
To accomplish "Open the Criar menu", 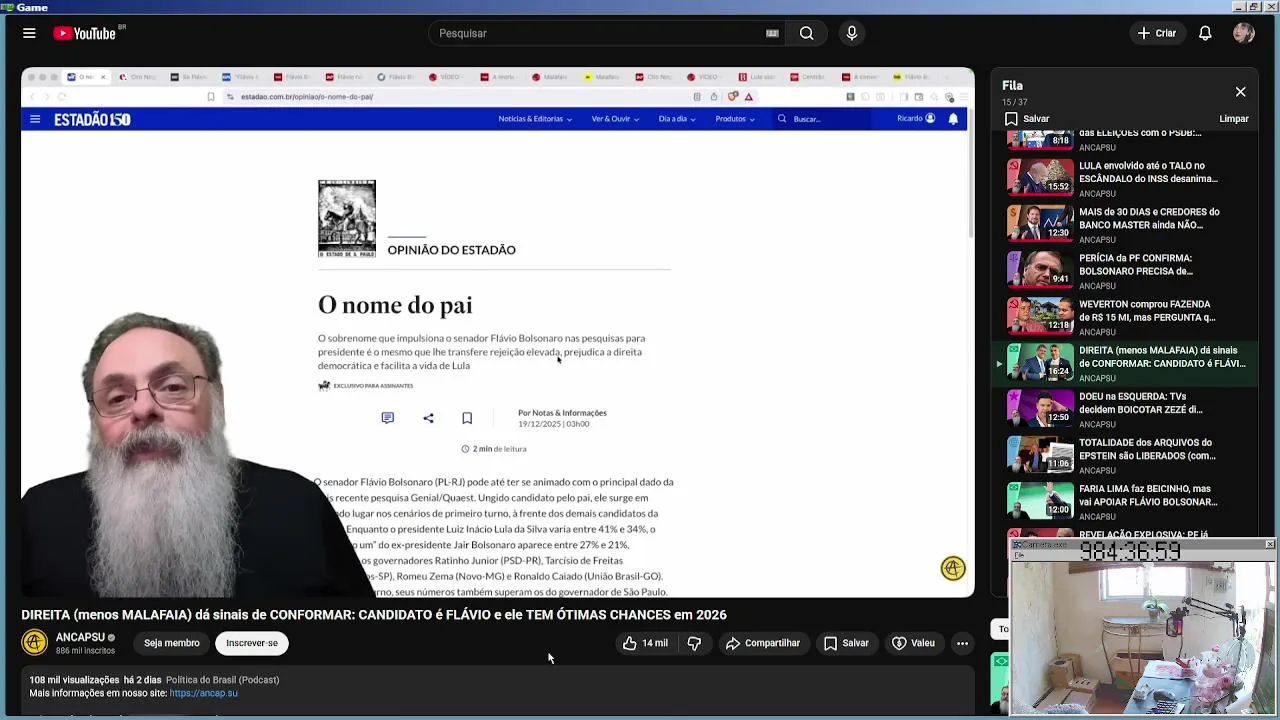I will click(x=1157, y=33).
